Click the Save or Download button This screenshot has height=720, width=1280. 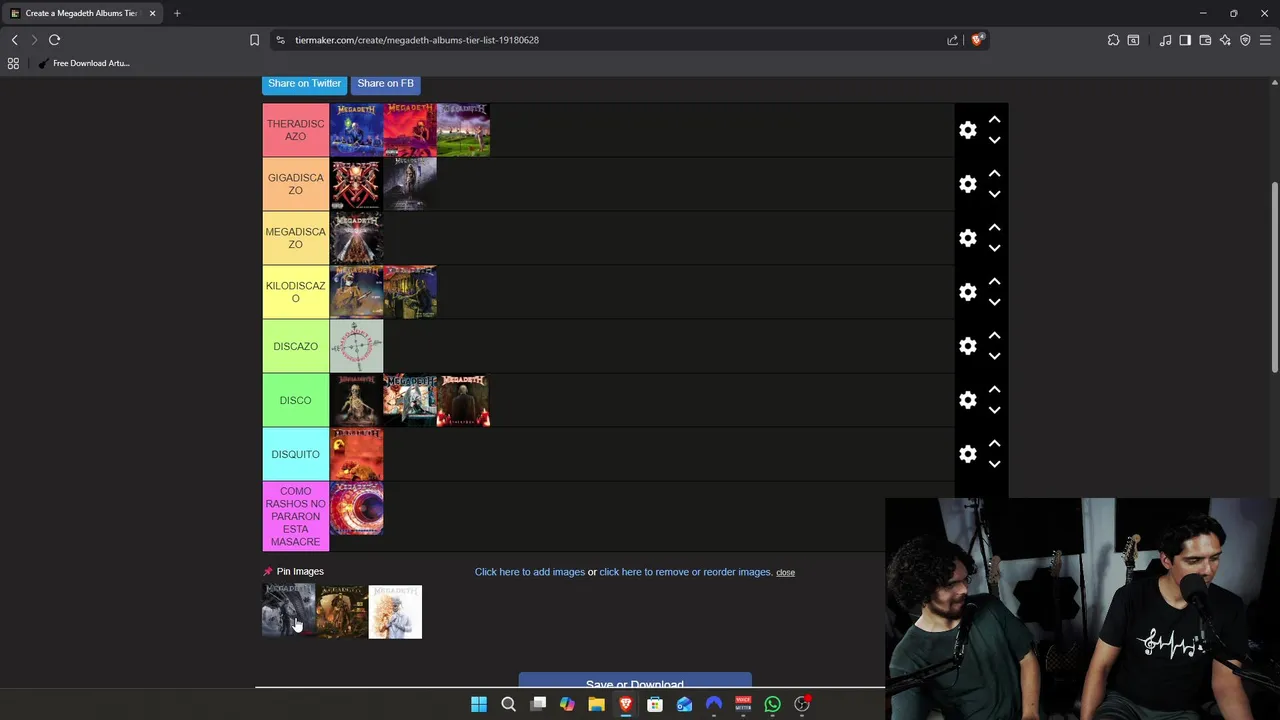(635, 681)
